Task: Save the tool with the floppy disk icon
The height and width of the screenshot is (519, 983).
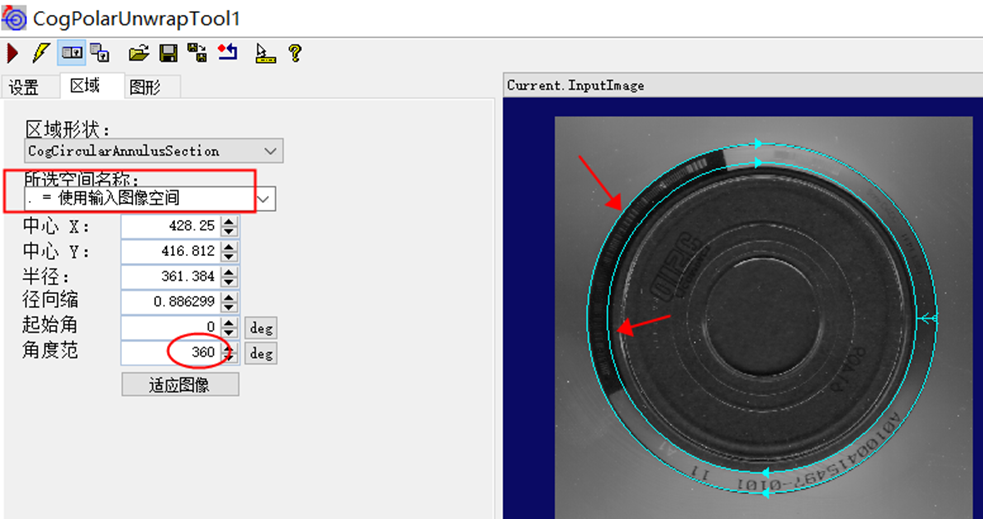Action: (168, 53)
